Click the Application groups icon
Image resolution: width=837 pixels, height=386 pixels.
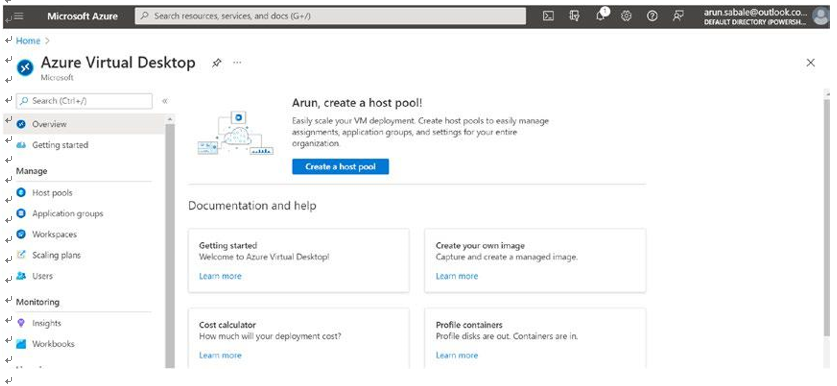pyautogui.click(x=21, y=214)
